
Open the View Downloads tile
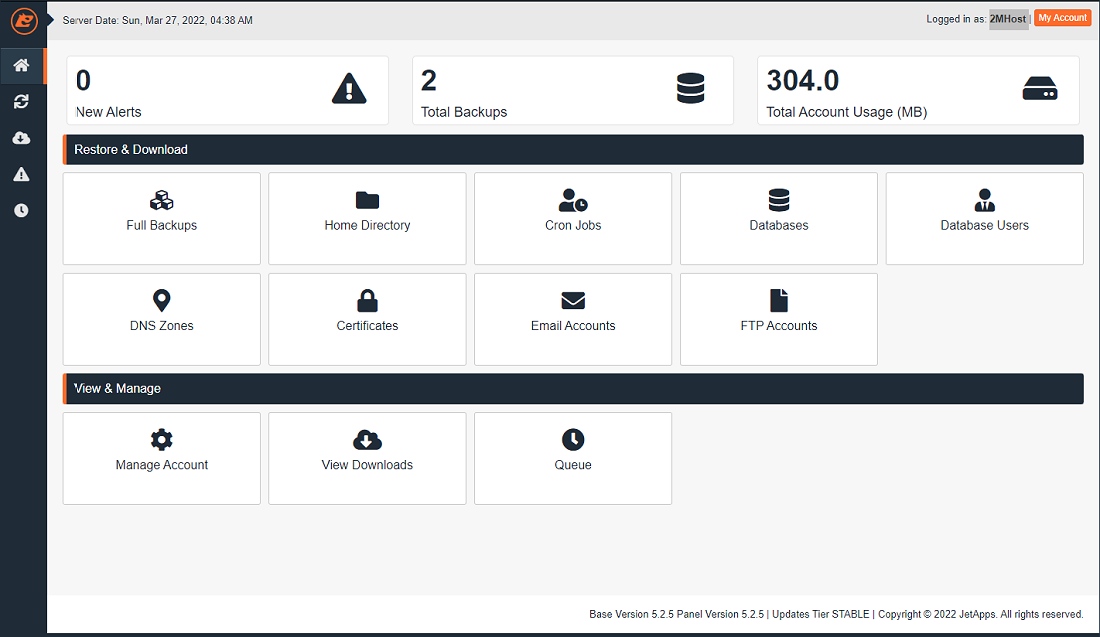point(367,457)
